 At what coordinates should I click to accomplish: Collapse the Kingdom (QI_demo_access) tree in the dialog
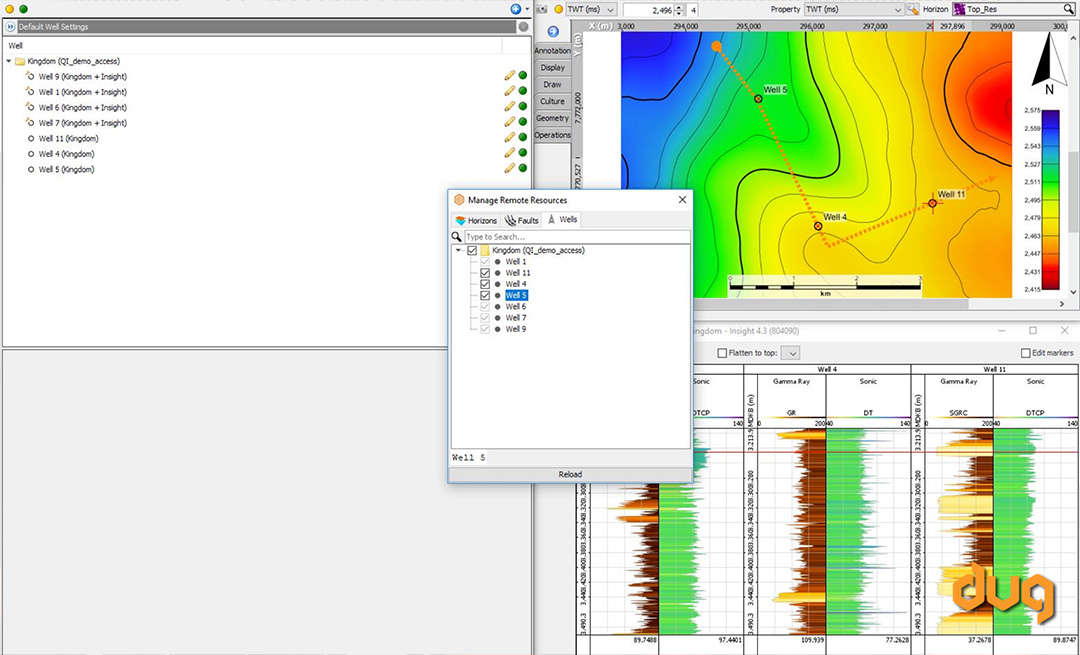(459, 250)
